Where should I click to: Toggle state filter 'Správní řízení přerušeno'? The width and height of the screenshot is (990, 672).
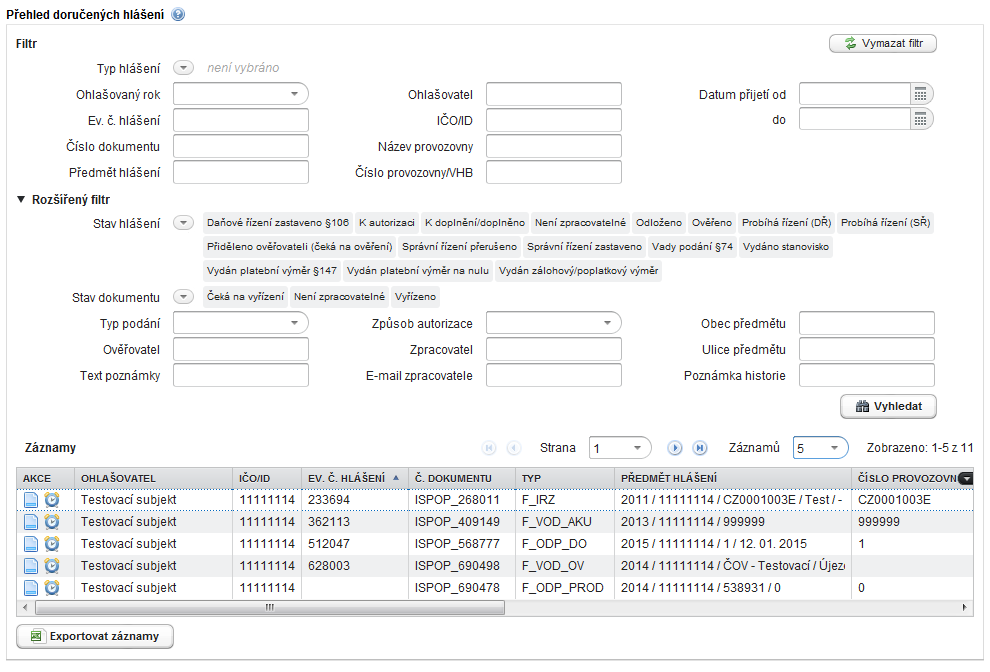coord(459,247)
